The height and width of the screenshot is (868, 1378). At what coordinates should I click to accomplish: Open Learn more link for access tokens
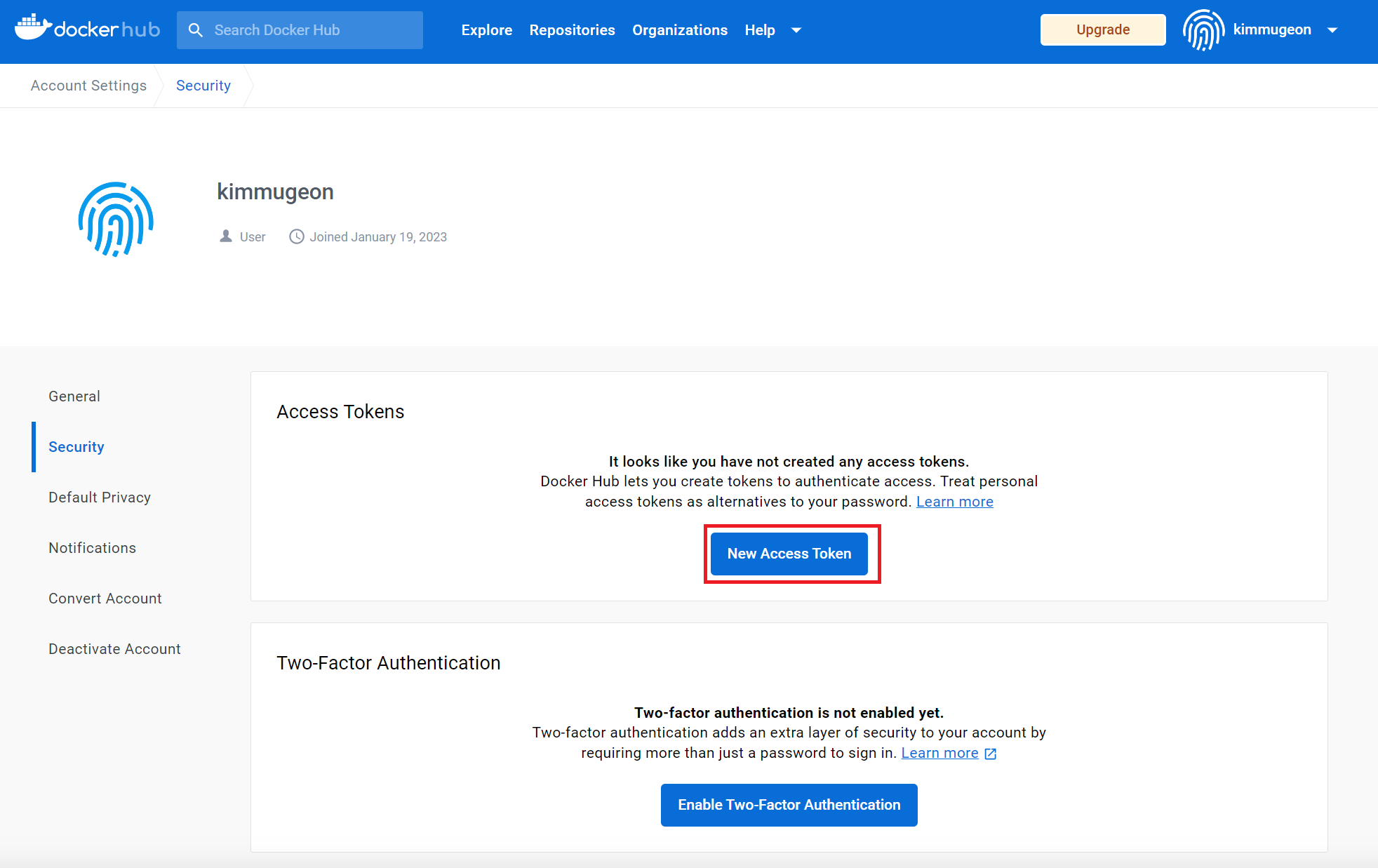click(955, 502)
